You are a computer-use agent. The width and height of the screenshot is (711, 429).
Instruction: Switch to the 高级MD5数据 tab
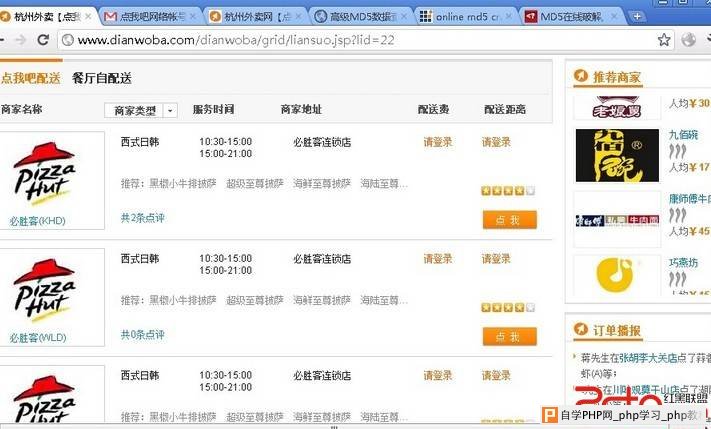click(x=358, y=17)
